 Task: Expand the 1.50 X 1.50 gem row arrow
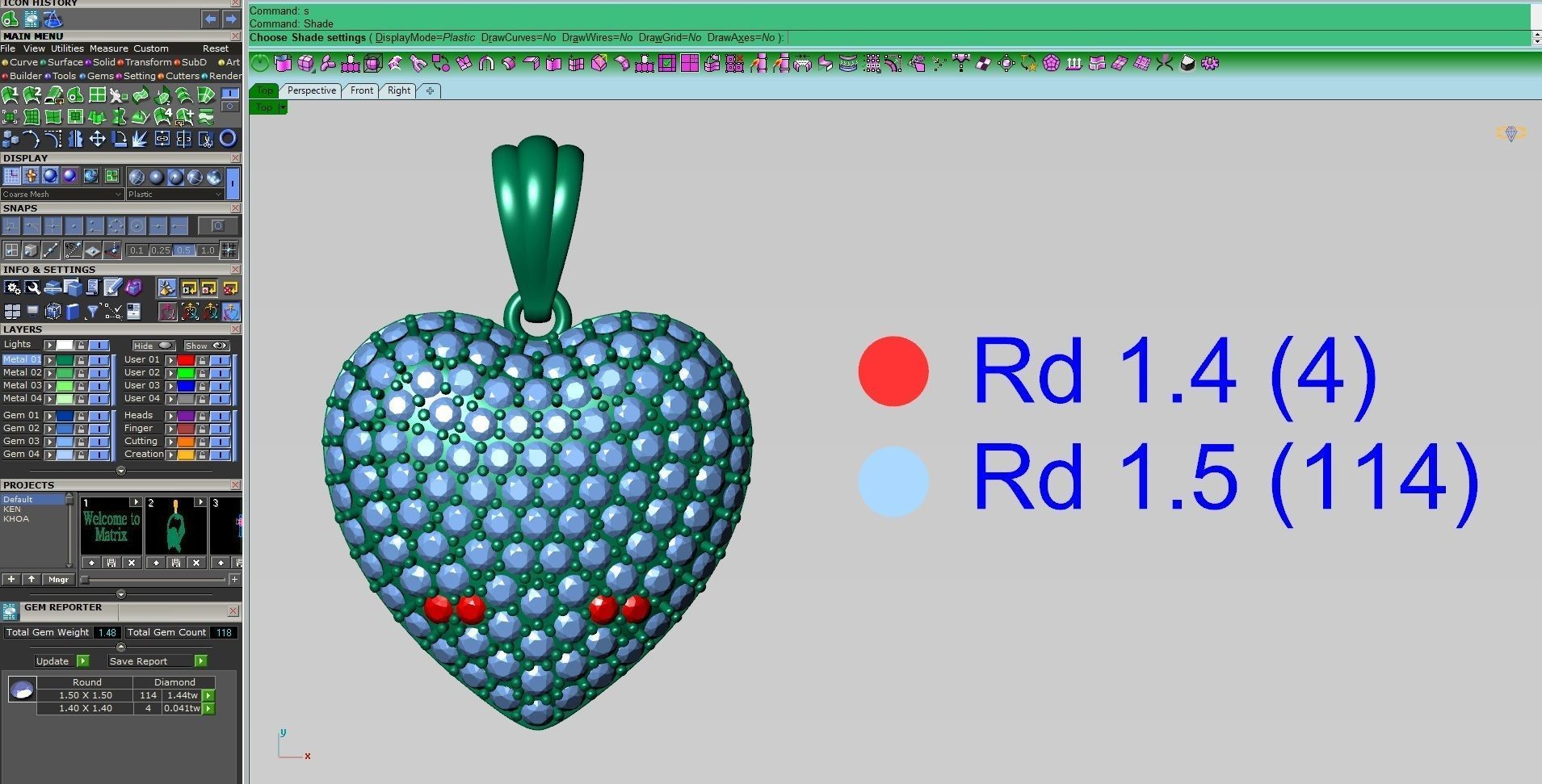tap(208, 695)
